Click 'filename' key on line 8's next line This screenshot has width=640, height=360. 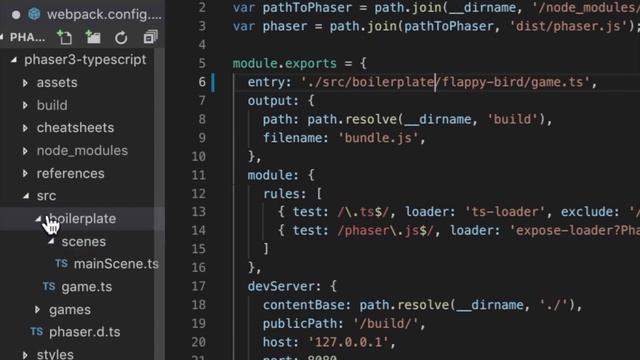click(x=292, y=138)
